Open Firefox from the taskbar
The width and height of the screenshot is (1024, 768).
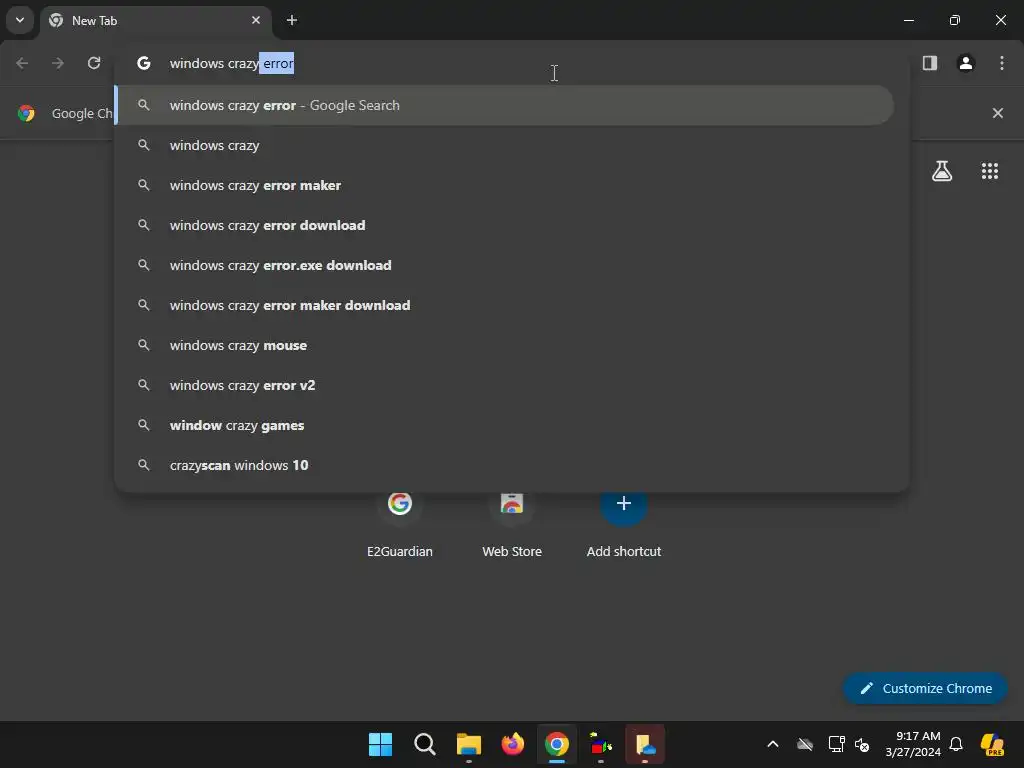[x=513, y=744]
